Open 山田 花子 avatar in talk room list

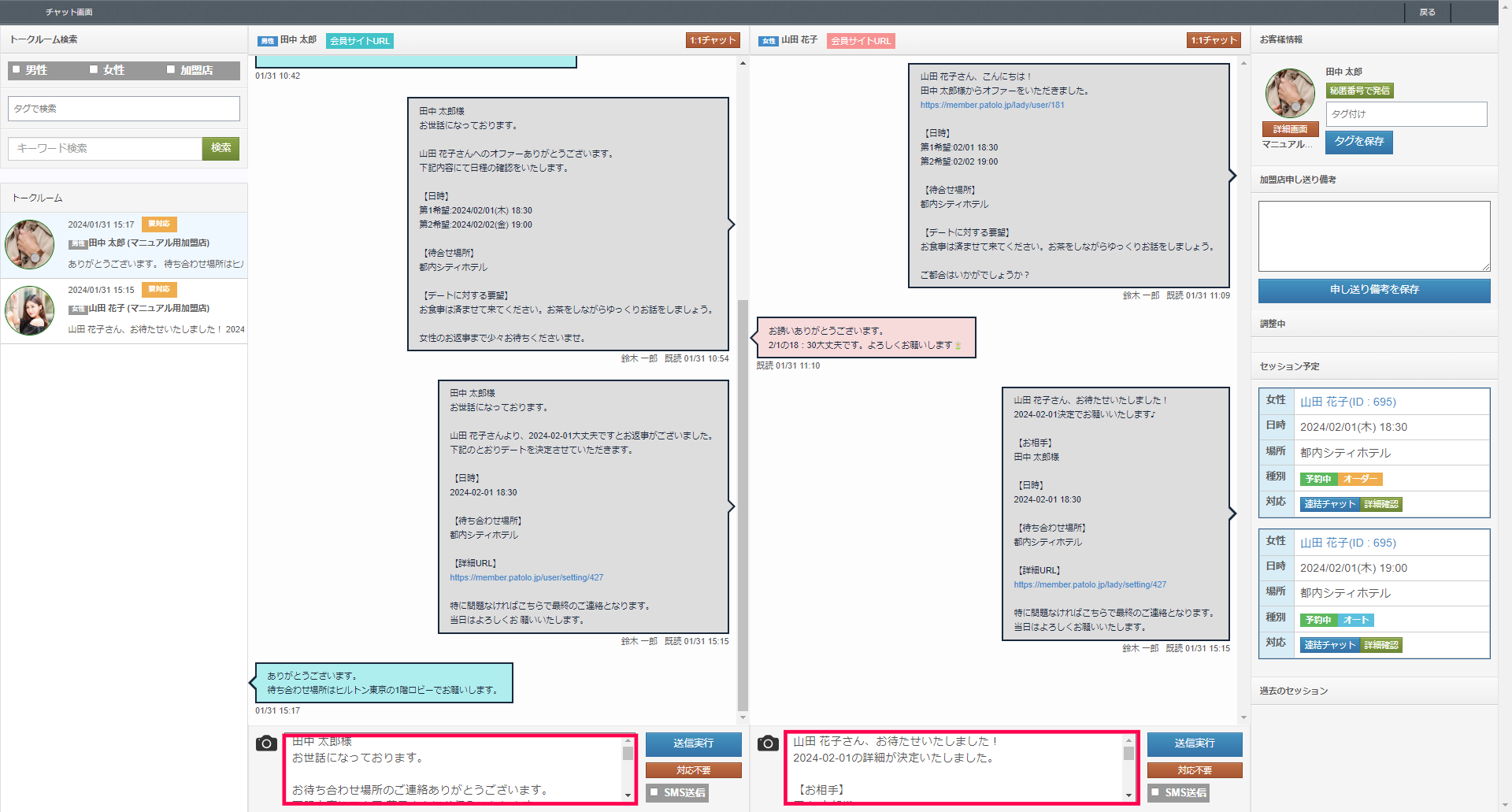30,310
